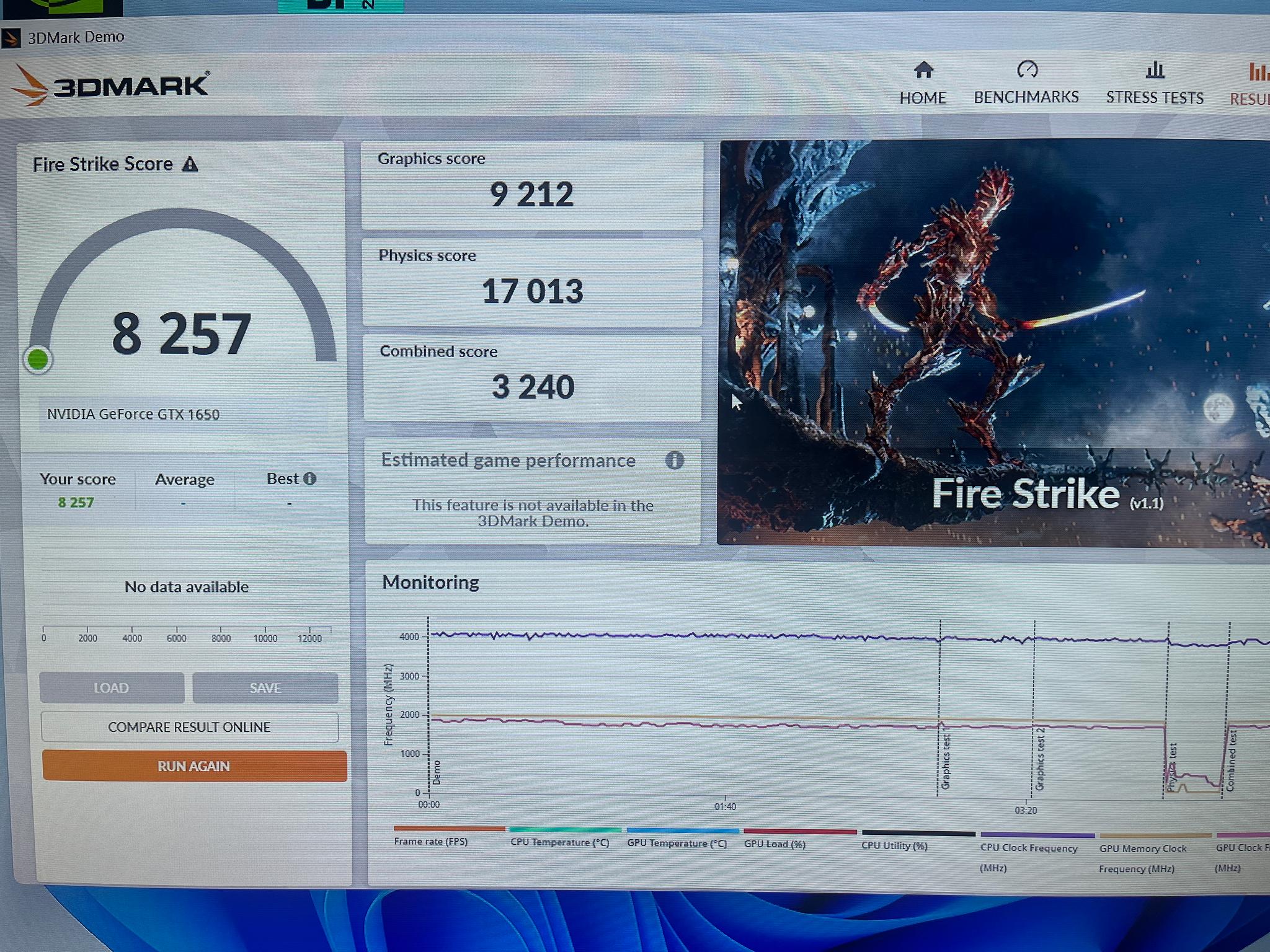Click the RUN AGAIN button

[194, 766]
